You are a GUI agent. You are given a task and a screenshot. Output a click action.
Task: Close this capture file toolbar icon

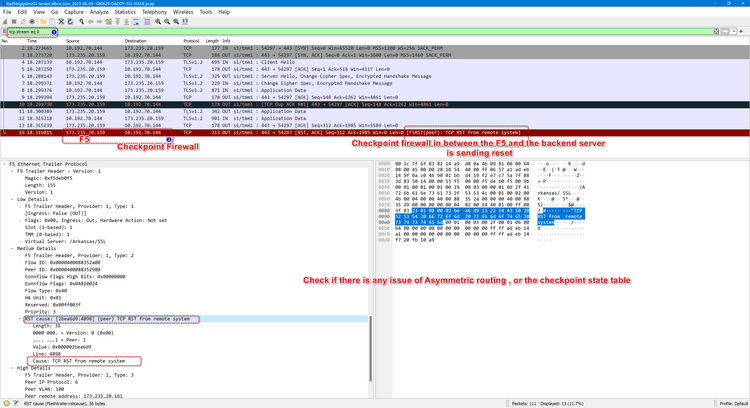(61, 22)
